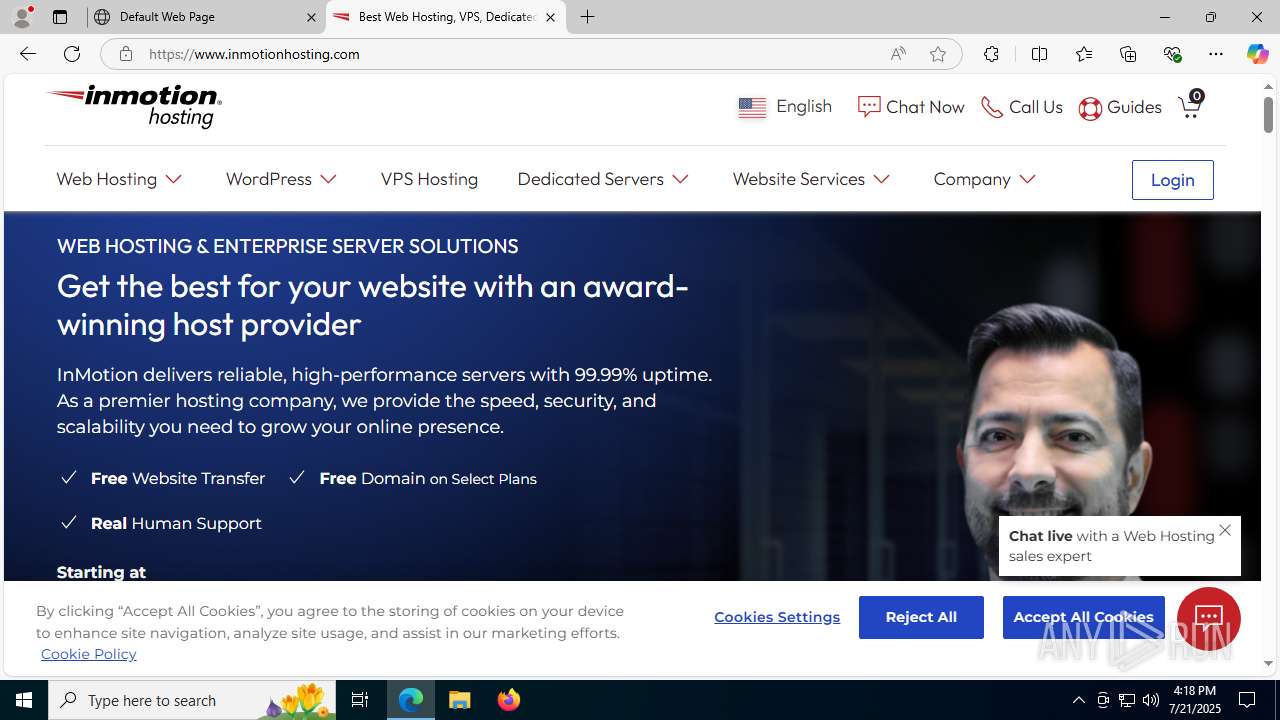The width and height of the screenshot is (1280, 720).
Task: Choose the English language selector
Action: pyautogui.click(x=785, y=107)
